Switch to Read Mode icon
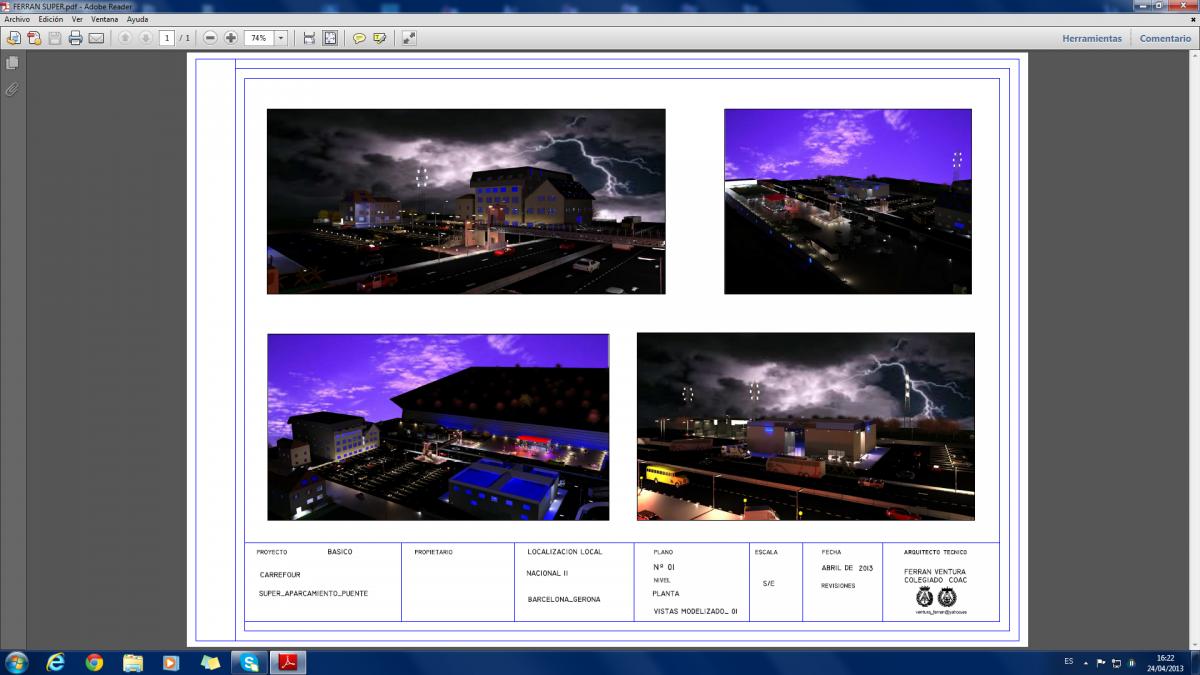Screen dimensions: 1200x675 pyautogui.click(x=409, y=38)
